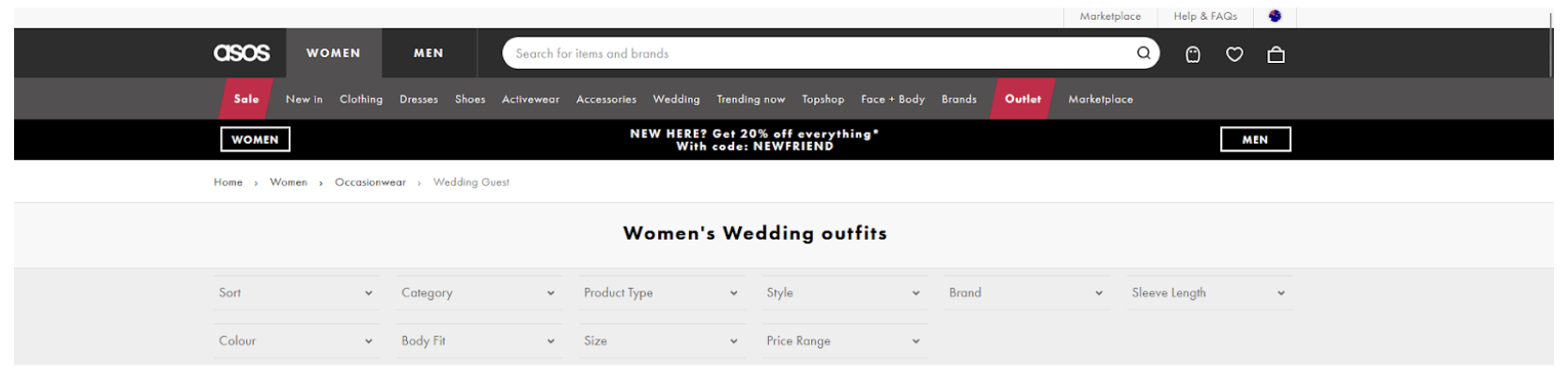Open the shopping bag icon

[x=1276, y=55]
